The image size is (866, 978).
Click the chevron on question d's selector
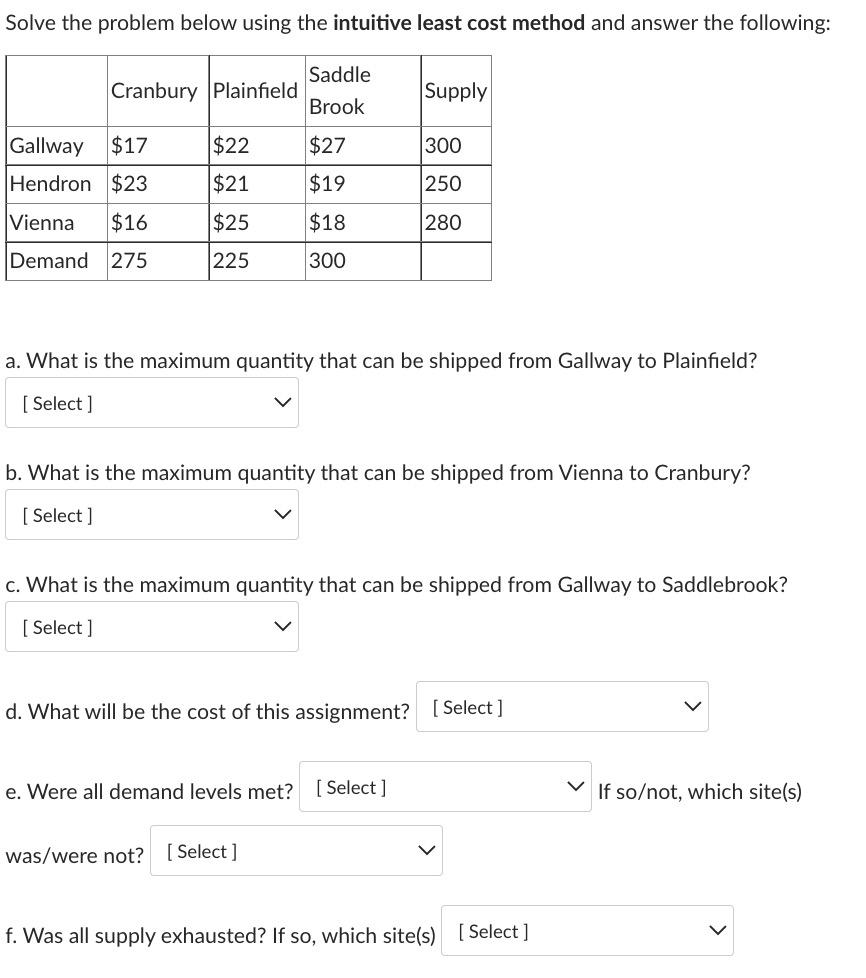point(692,706)
